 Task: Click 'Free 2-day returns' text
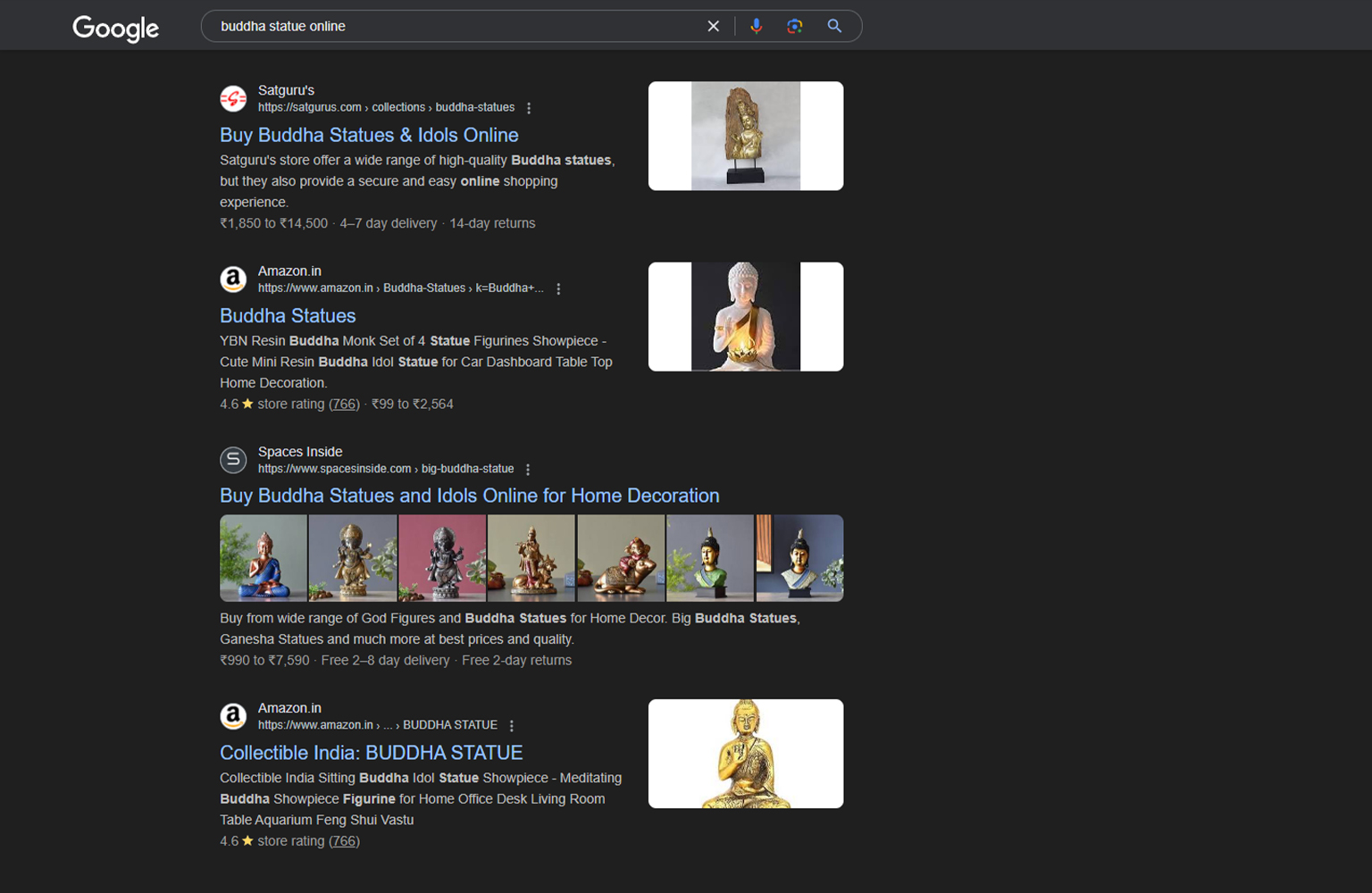[x=516, y=661]
